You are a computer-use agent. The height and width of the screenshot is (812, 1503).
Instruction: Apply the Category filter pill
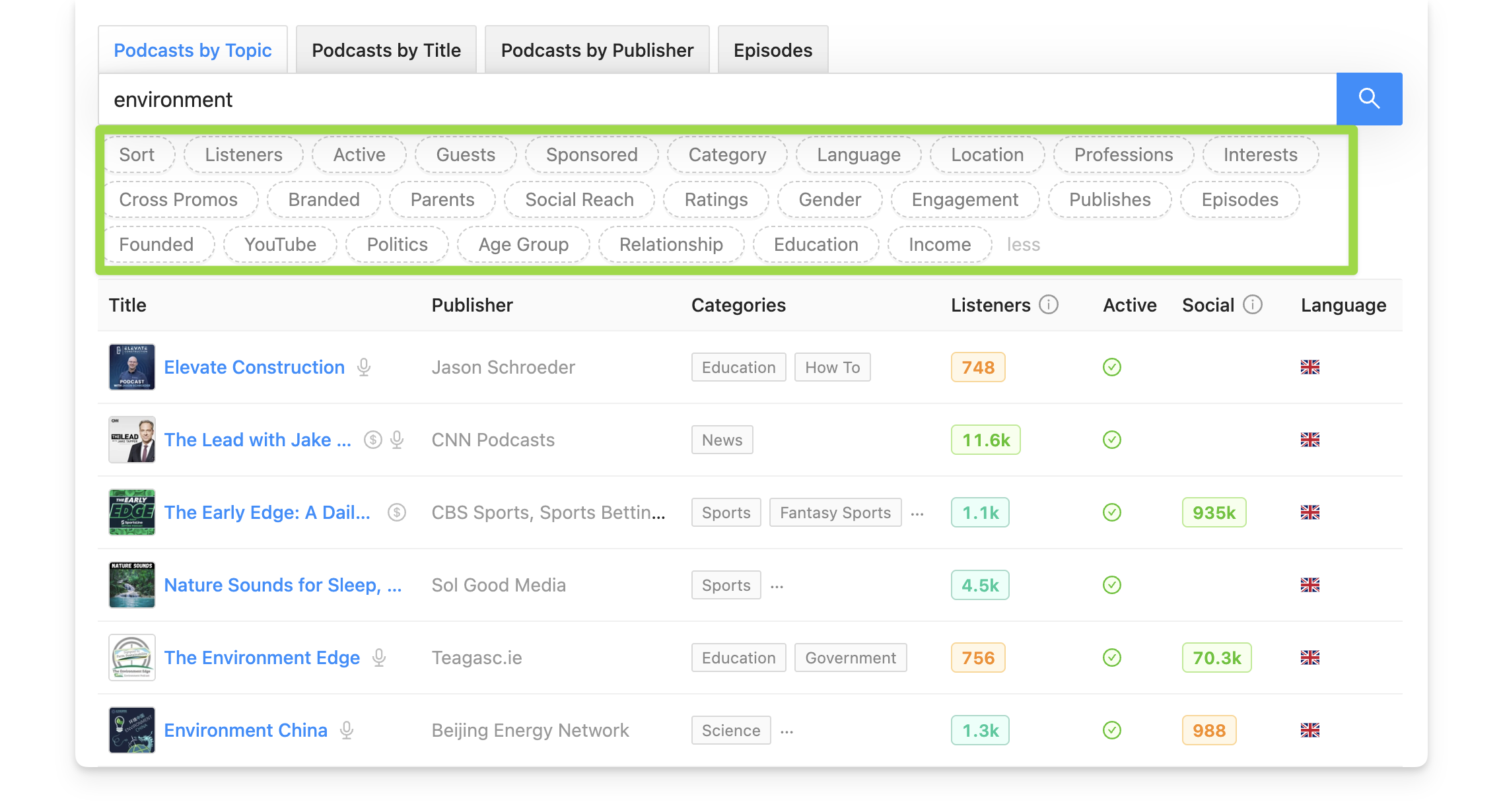tap(727, 154)
